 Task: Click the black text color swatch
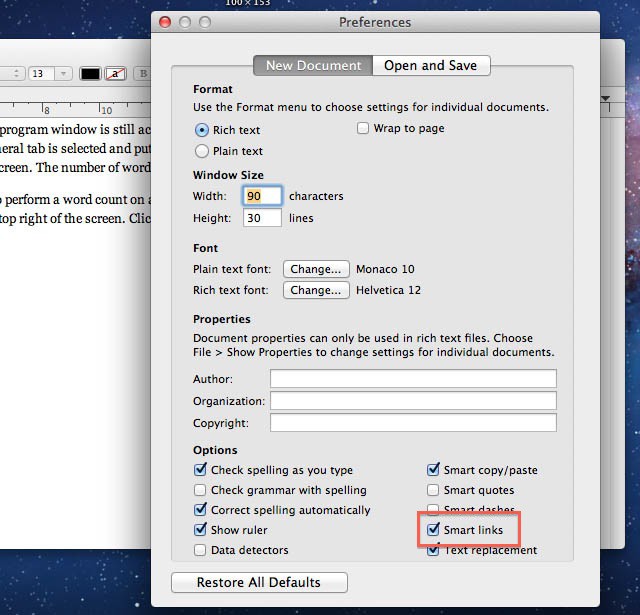[x=90, y=74]
